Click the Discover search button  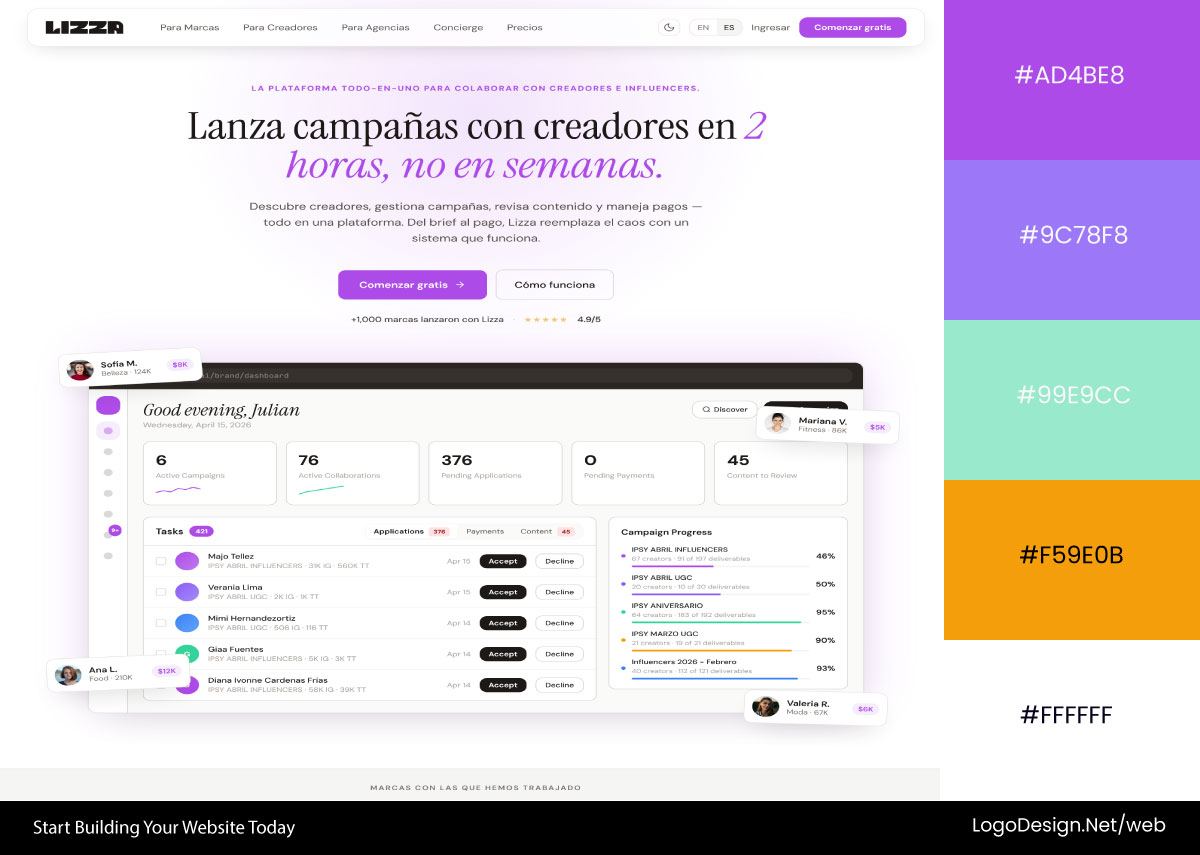(x=725, y=409)
